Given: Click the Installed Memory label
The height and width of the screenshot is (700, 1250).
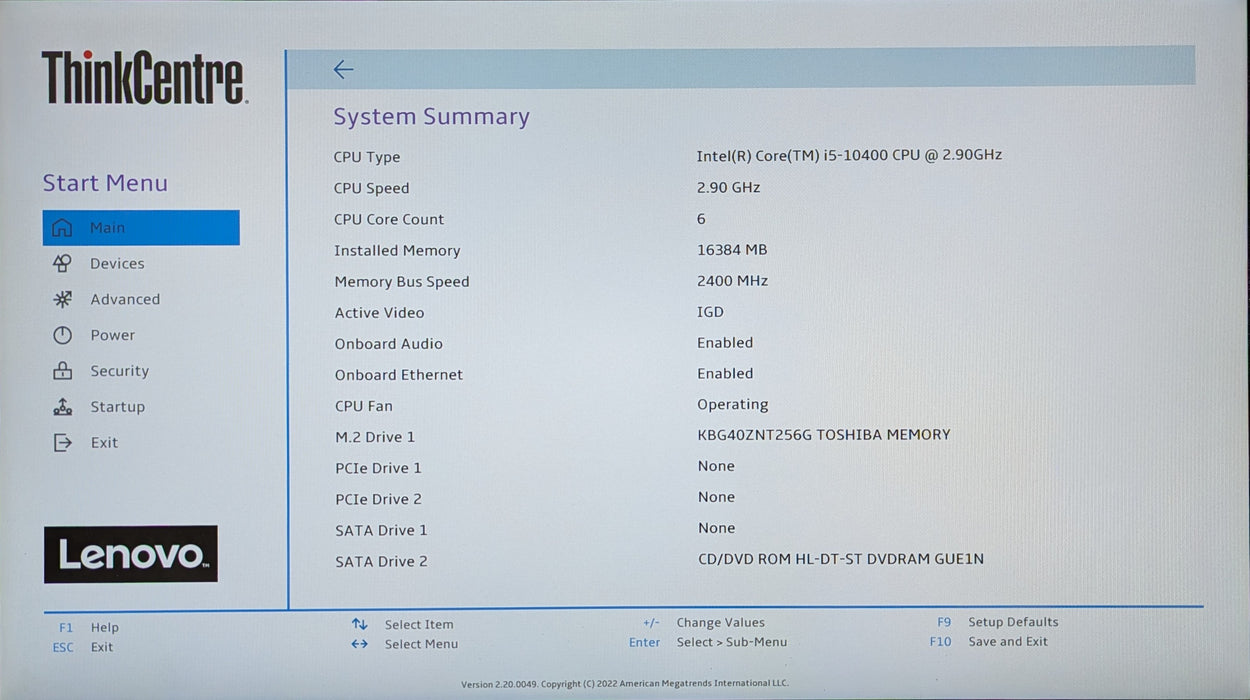Looking at the screenshot, I should 397,251.
